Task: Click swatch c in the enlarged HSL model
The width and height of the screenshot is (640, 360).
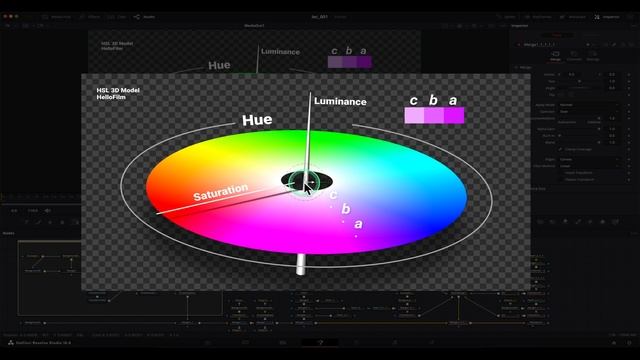Action: 414,115
